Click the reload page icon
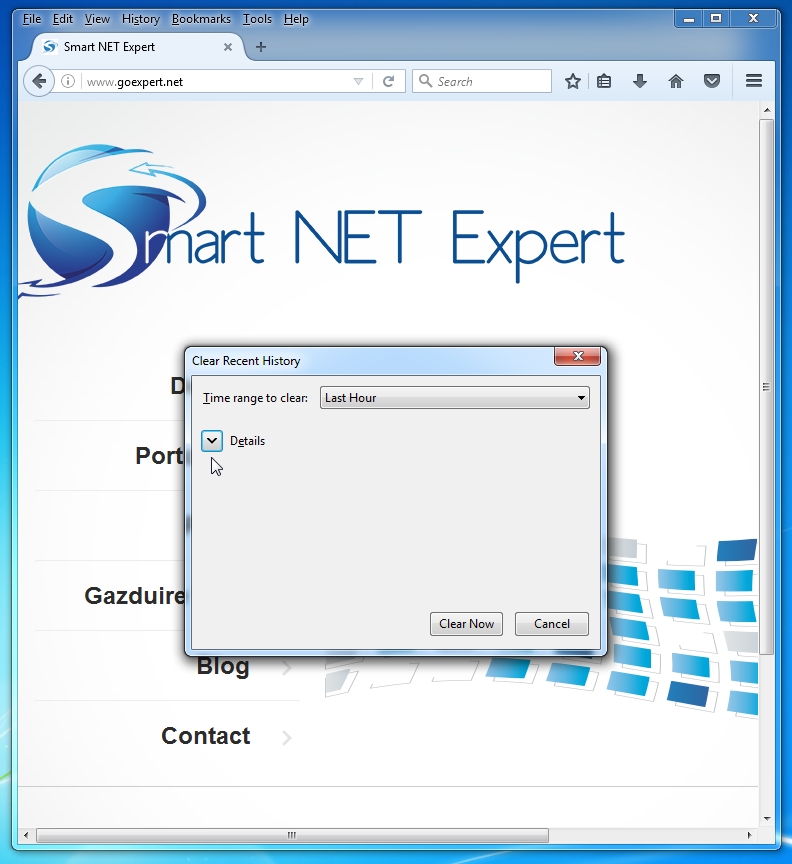This screenshot has width=792, height=864. click(388, 82)
